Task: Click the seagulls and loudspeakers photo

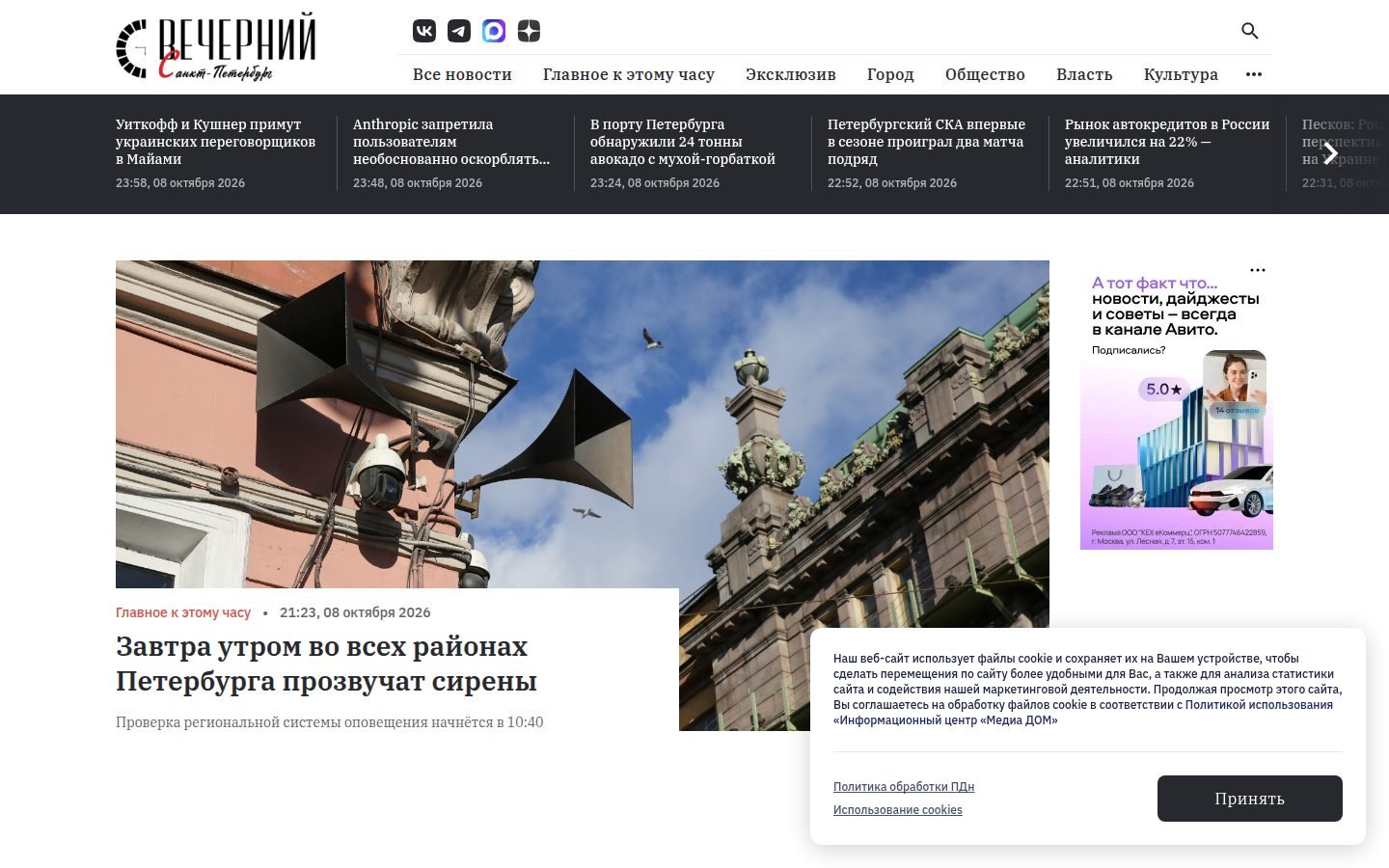Action: [583, 424]
